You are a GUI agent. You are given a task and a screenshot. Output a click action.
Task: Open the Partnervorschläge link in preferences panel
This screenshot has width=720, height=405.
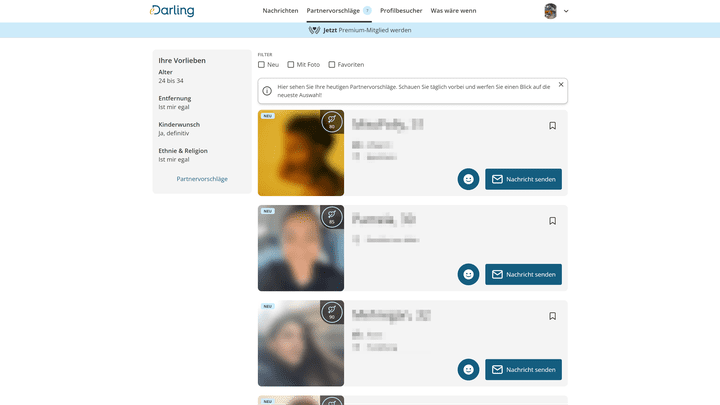[202, 179]
